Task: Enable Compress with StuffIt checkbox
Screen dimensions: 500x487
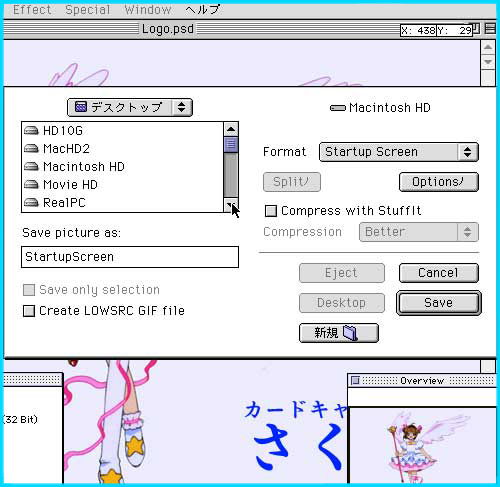Action: (271, 211)
